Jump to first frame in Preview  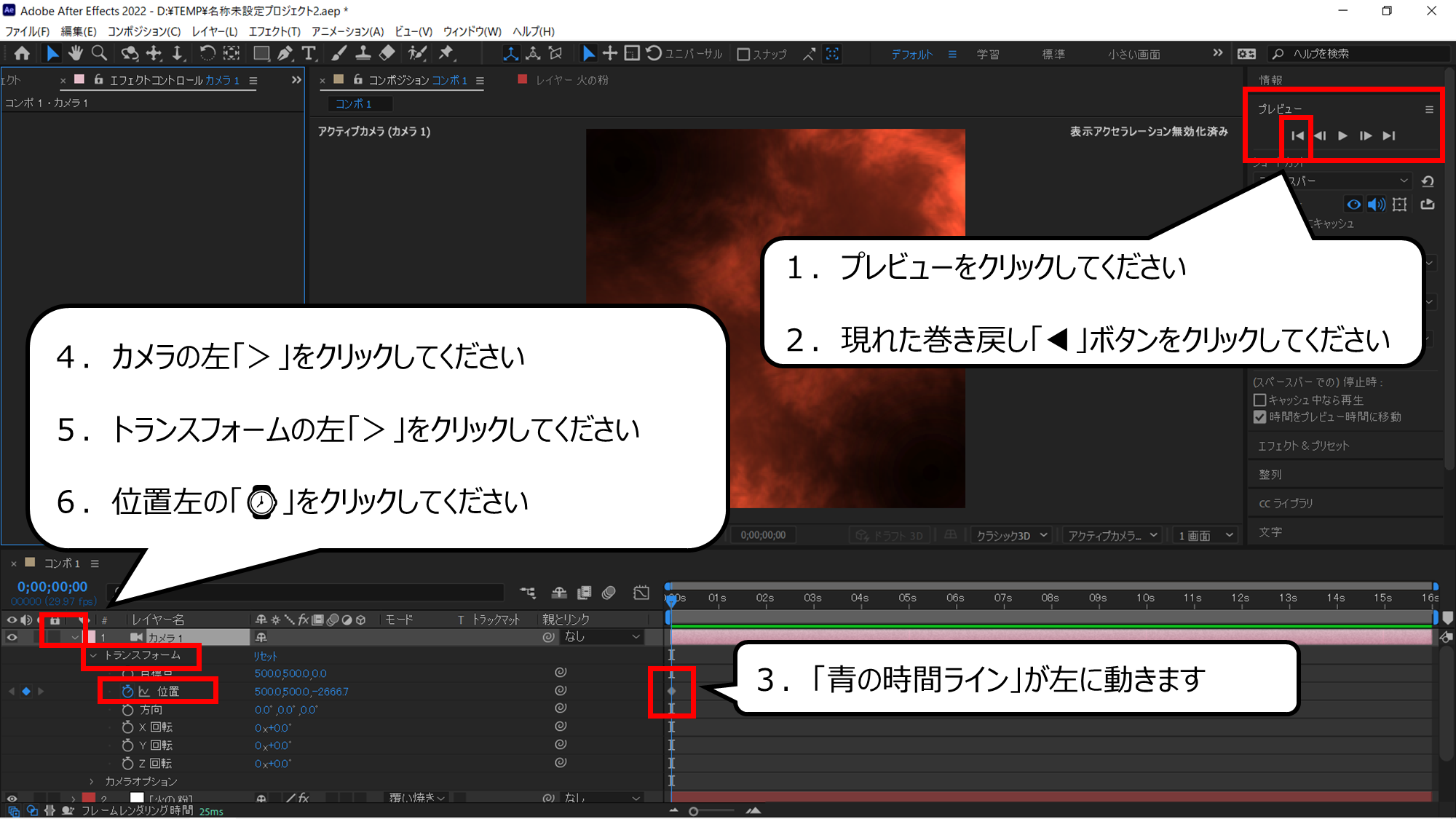coord(1297,135)
